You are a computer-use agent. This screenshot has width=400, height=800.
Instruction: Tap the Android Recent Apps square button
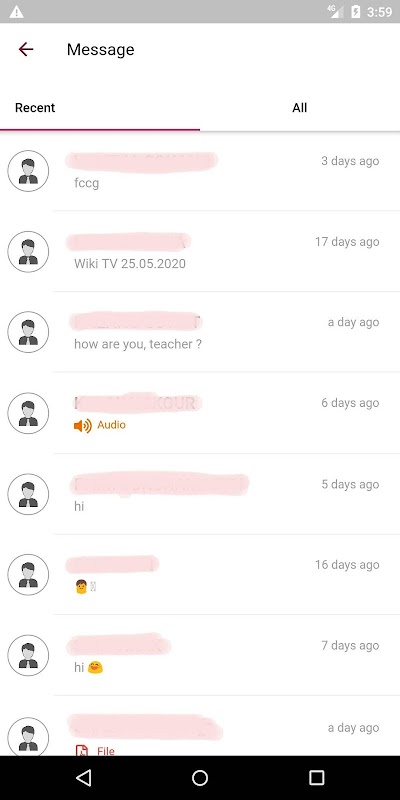(x=317, y=778)
